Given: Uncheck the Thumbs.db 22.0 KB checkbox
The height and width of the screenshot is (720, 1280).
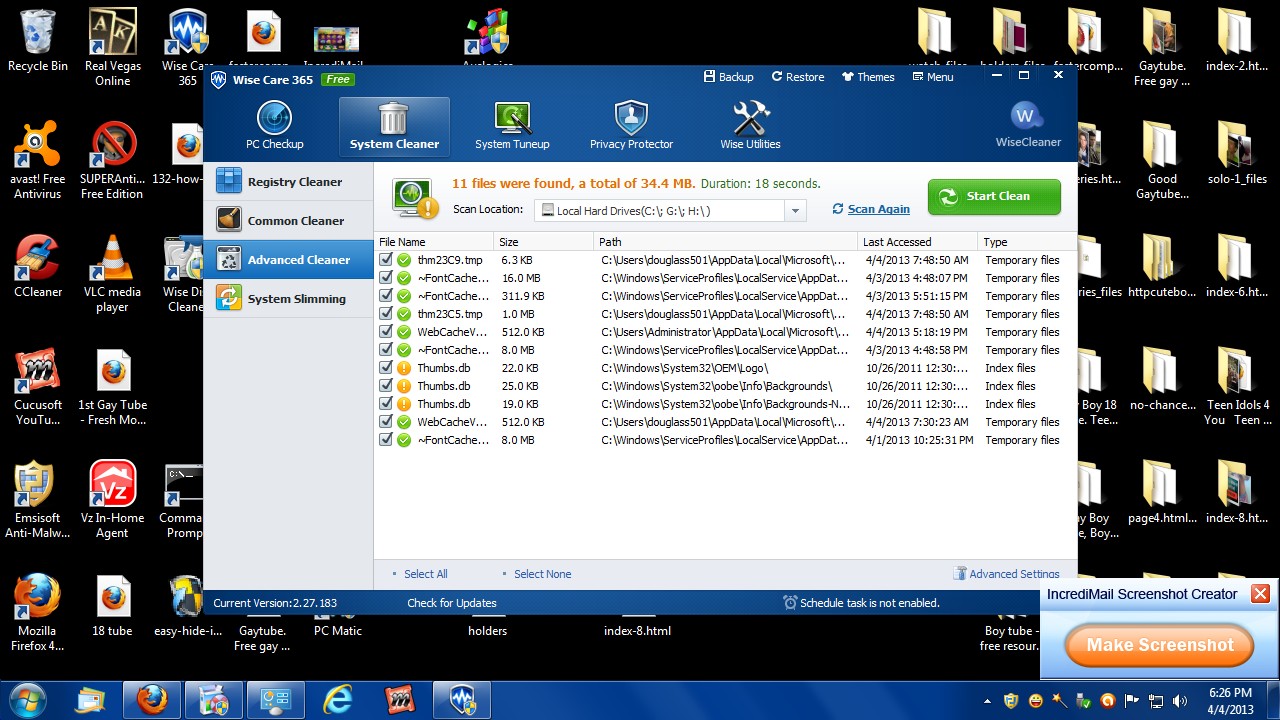Looking at the screenshot, I should coord(386,368).
